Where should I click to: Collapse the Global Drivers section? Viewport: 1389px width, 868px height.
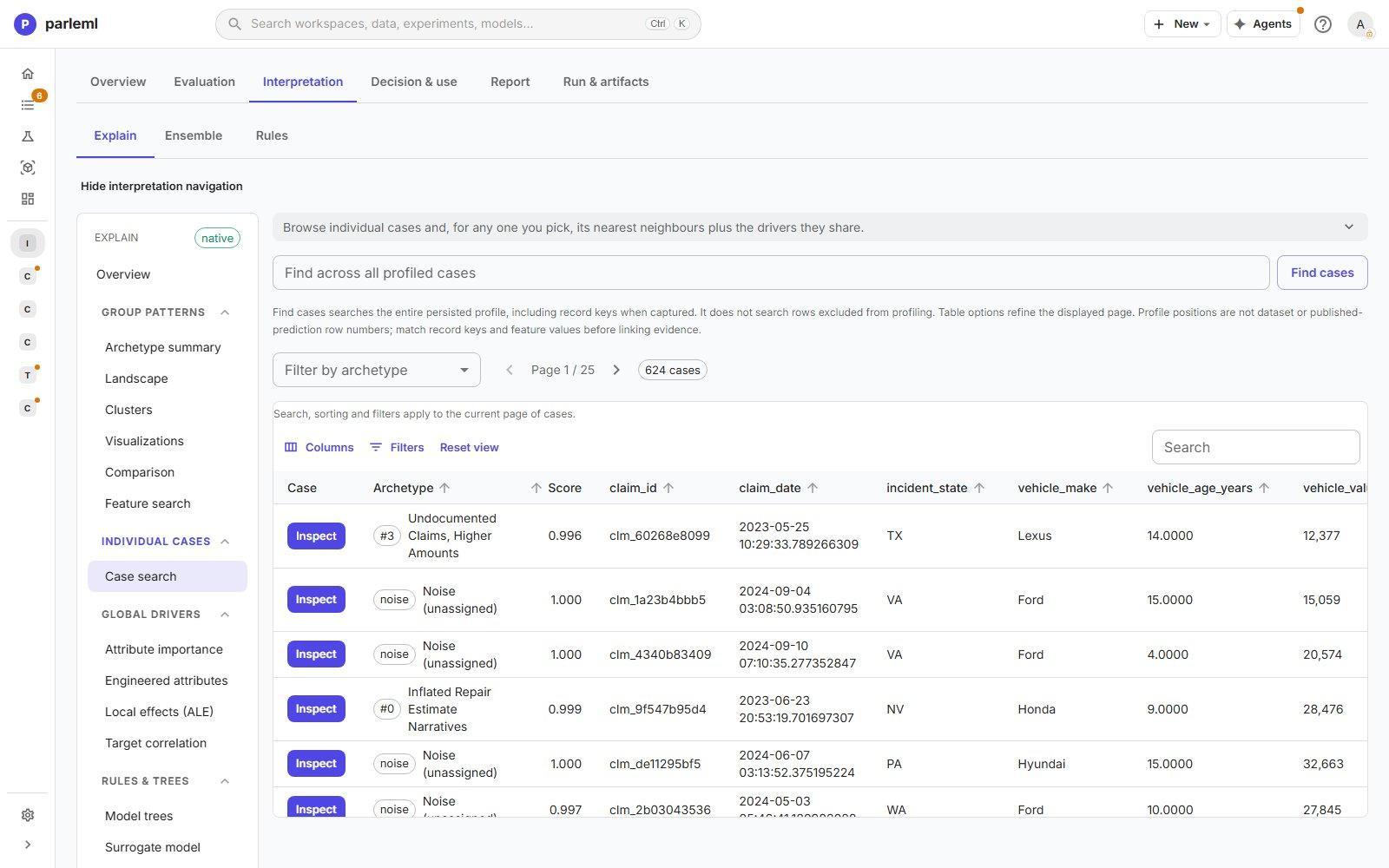225,615
